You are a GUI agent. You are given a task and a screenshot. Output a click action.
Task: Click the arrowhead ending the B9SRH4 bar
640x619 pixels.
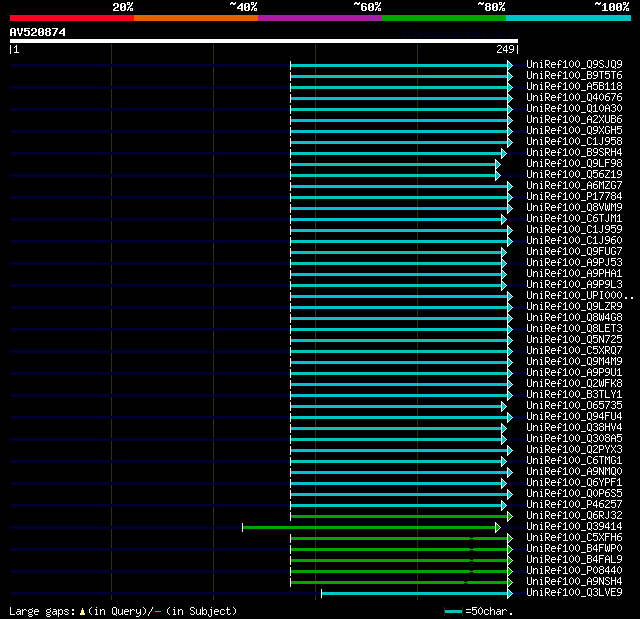(503, 153)
